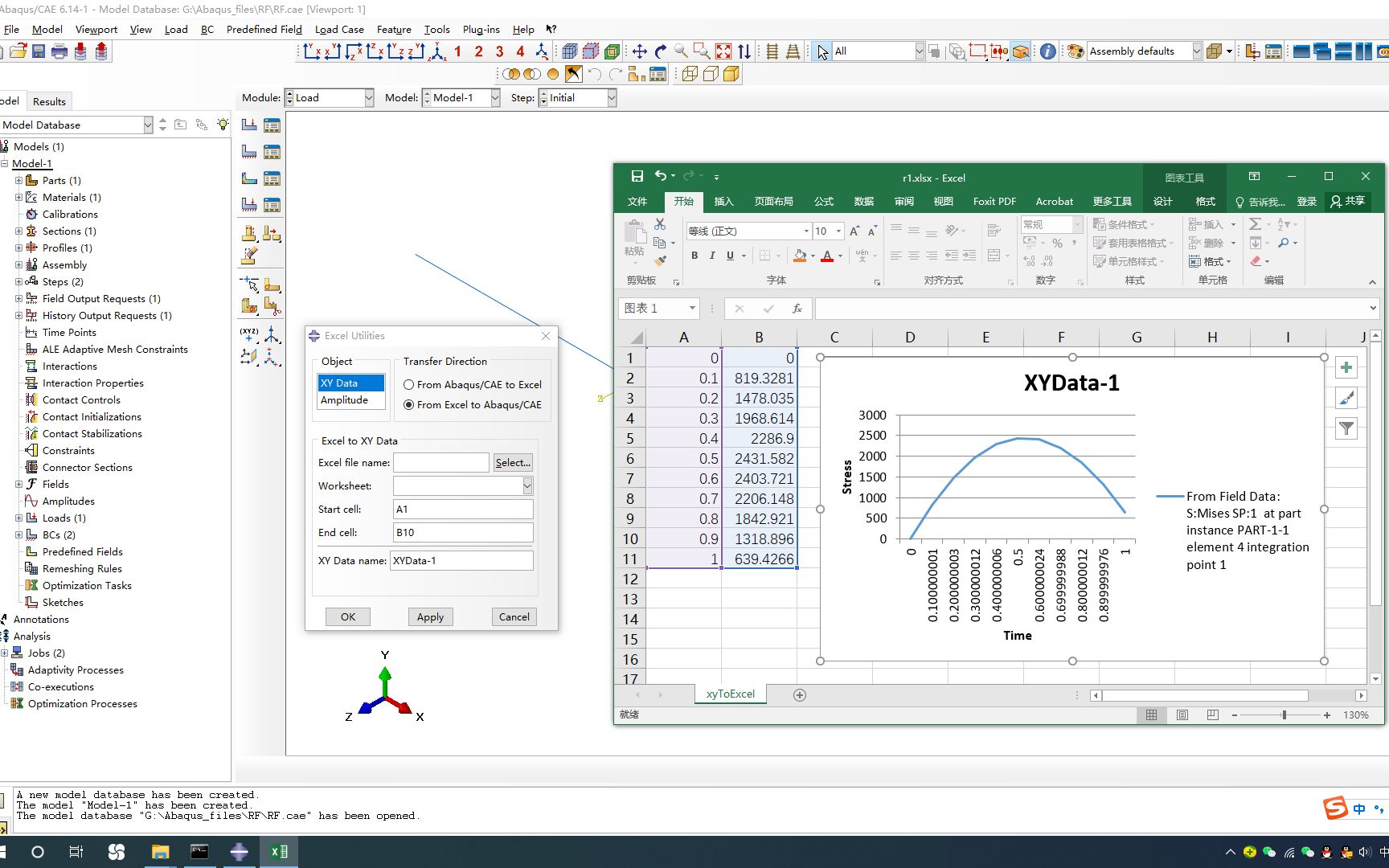Select the rotate view tool
1389x868 pixels.
tap(661, 51)
